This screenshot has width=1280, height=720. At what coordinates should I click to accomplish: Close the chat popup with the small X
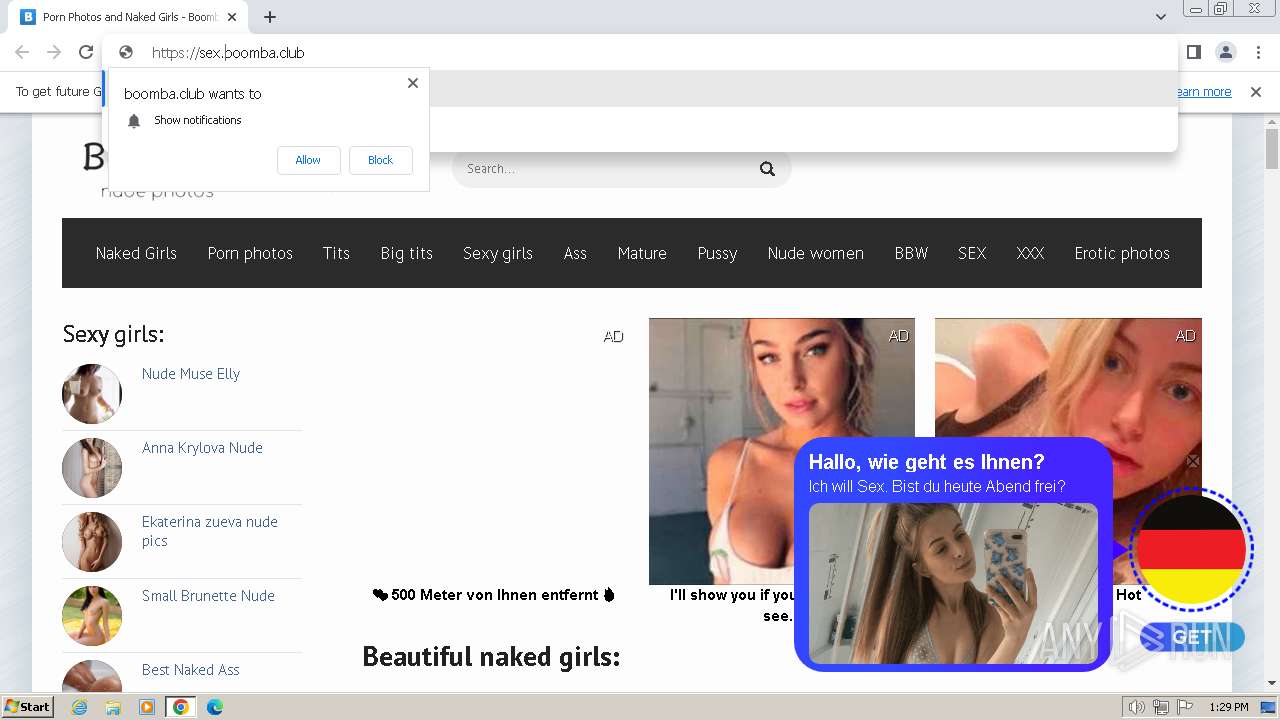tap(1192, 461)
